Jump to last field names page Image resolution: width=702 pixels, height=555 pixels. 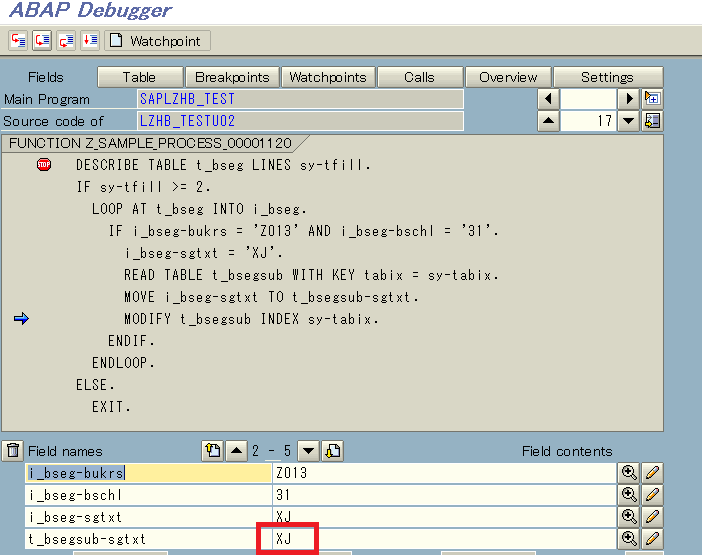332,451
